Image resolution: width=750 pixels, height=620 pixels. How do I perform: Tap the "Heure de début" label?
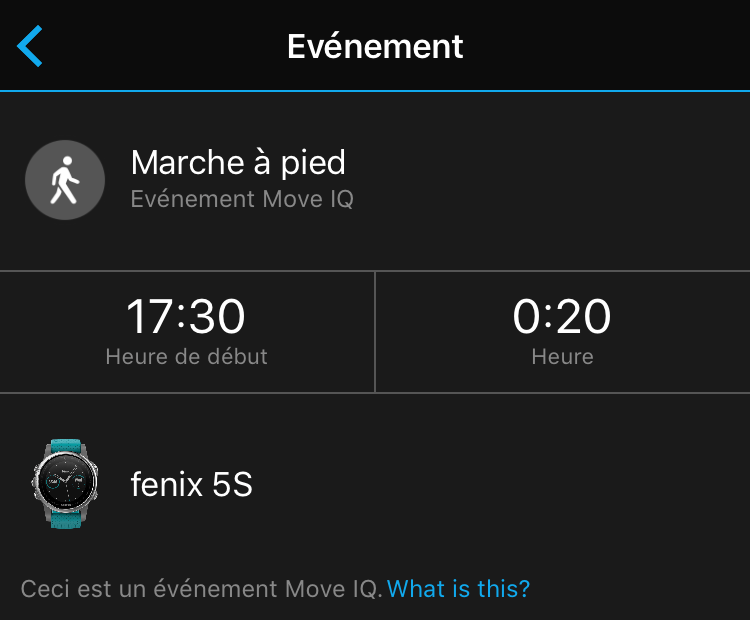click(x=186, y=356)
